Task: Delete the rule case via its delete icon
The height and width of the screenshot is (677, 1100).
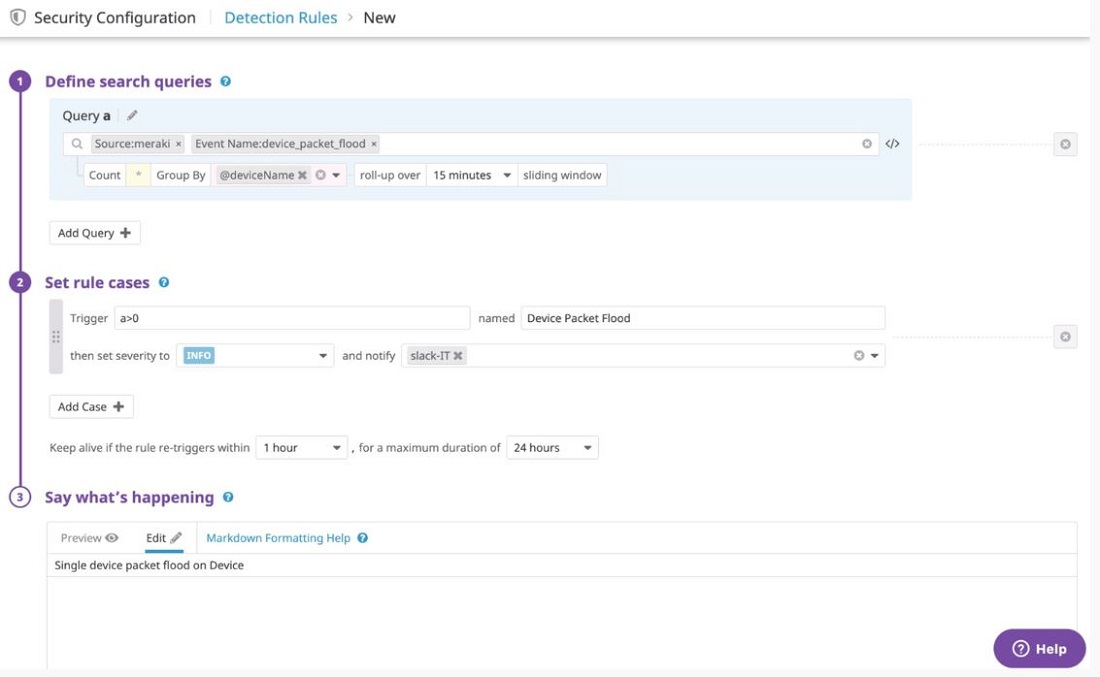Action: pyautogui.click(x=1065, y=336)
